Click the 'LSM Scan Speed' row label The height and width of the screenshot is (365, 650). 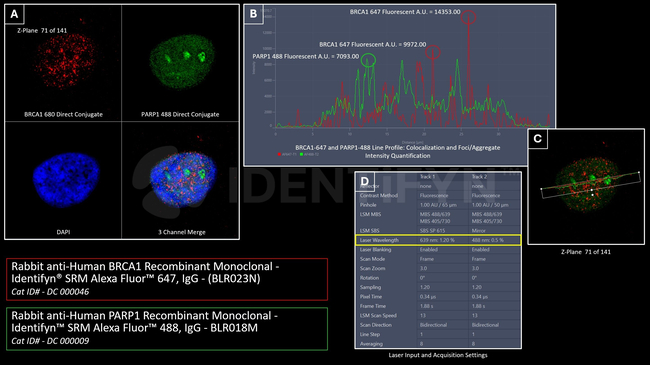pyautogui.click(x=378, y=316)
